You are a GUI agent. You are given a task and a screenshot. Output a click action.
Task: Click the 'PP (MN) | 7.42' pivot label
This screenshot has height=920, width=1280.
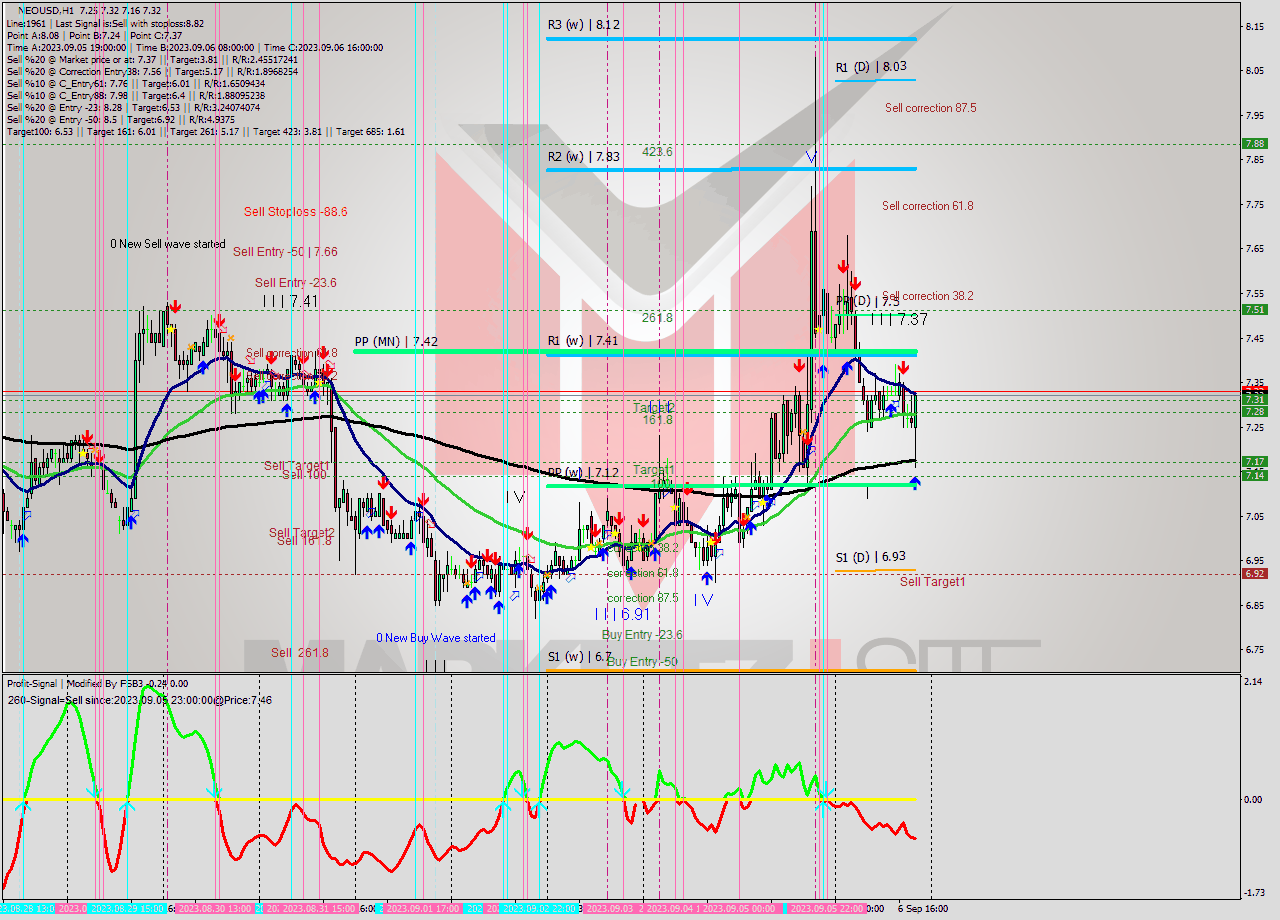click(396, 341)
